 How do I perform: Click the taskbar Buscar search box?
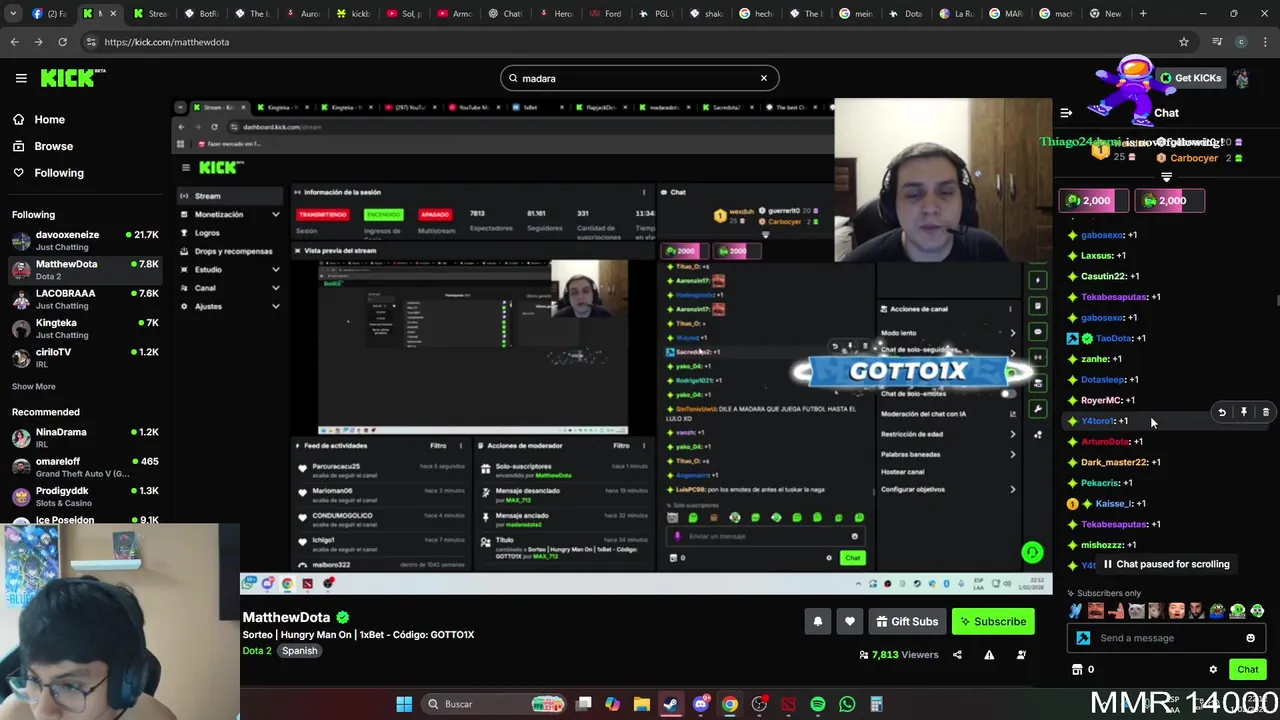click(493, 704)
